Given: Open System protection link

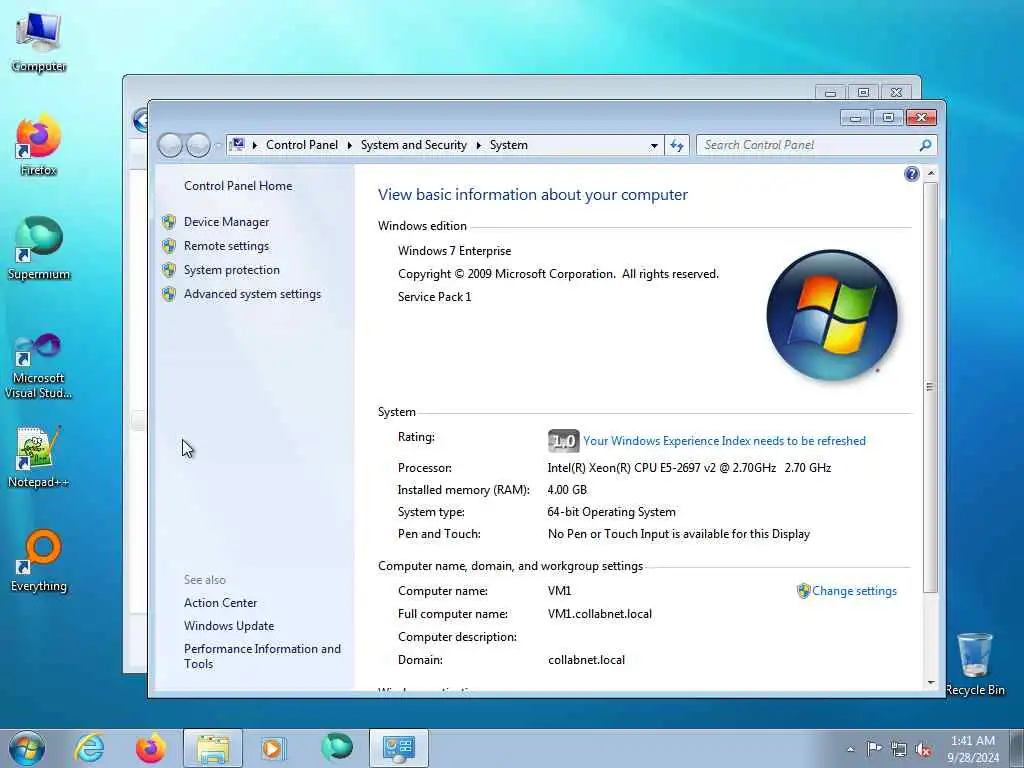Looking at the screenshot, I should (231, 270).
